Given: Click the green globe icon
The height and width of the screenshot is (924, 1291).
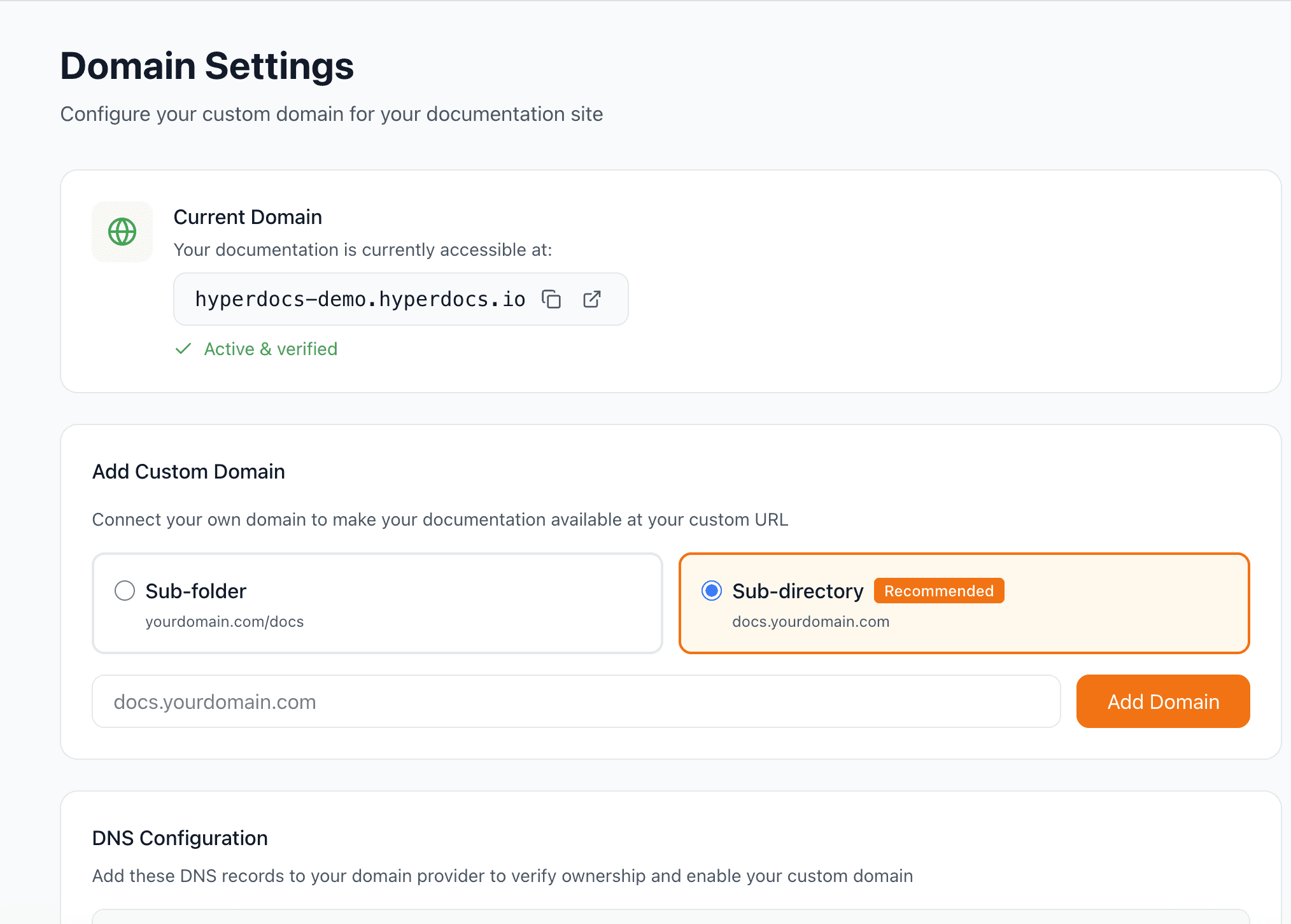Looking at the screenshot, I should [x=122, y=232].
